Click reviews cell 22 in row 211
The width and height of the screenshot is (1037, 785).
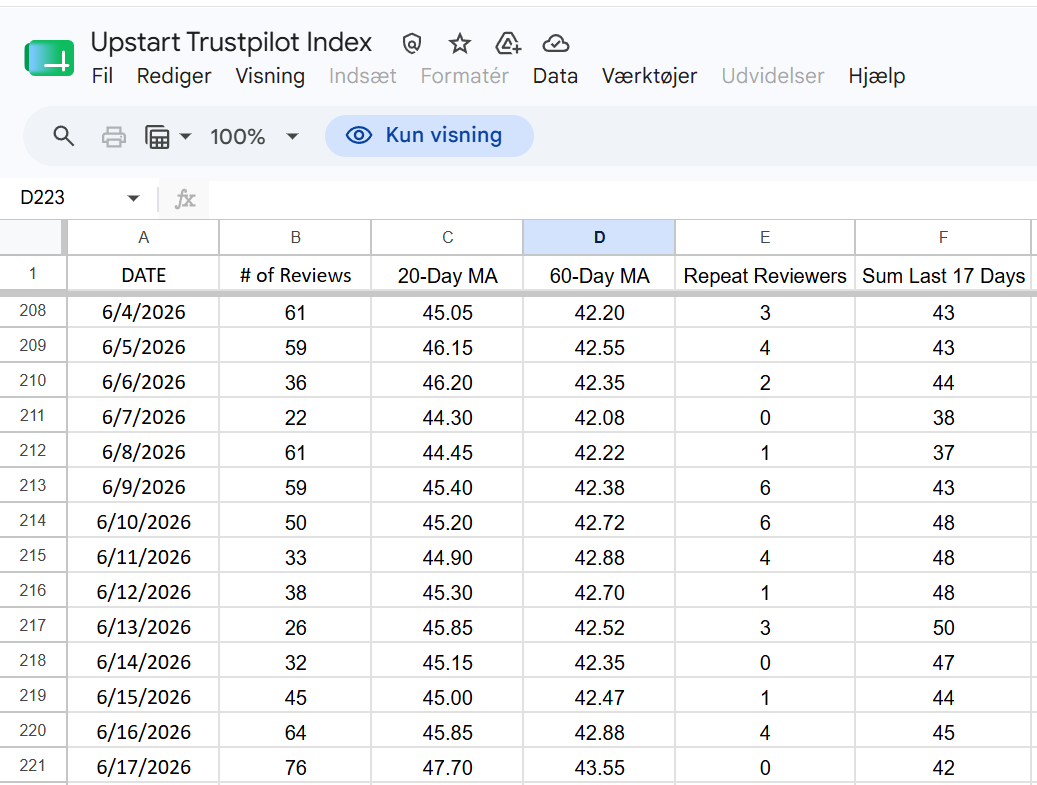[x=296, y=417]
